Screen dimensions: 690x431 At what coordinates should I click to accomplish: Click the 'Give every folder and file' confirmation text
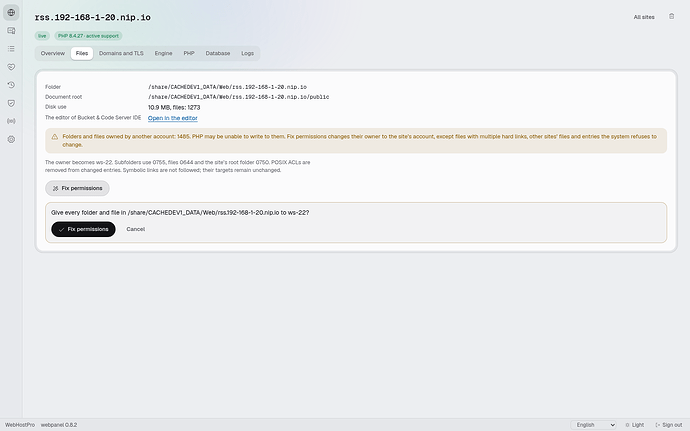click(x=180, y=213)
